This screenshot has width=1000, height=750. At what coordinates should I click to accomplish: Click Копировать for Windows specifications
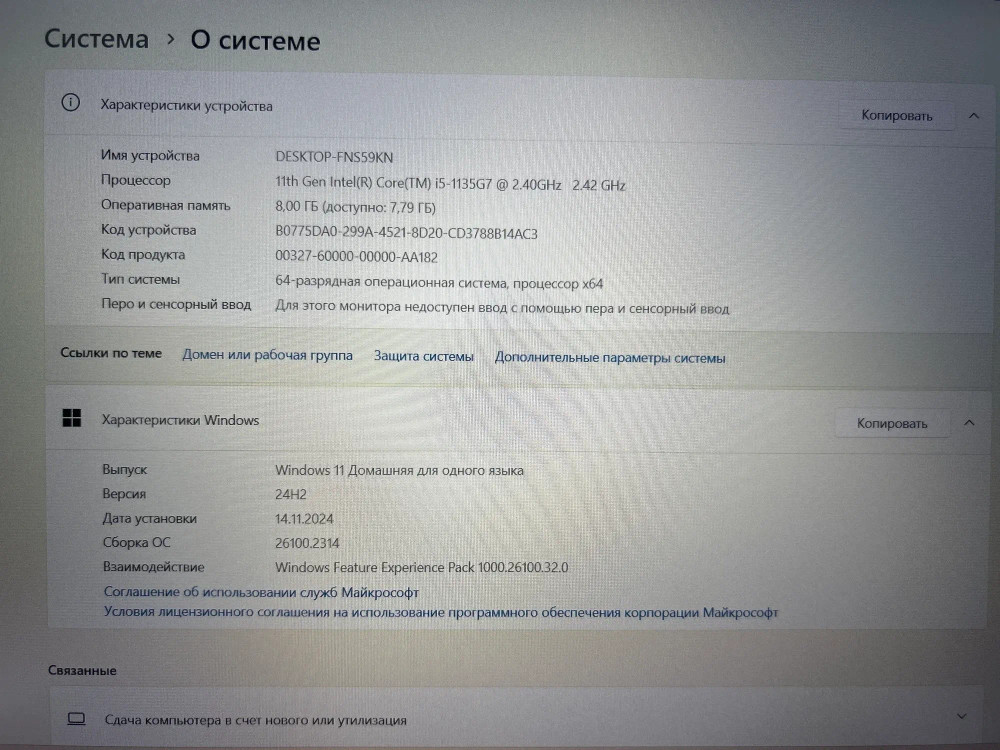(x=891, y=423)
